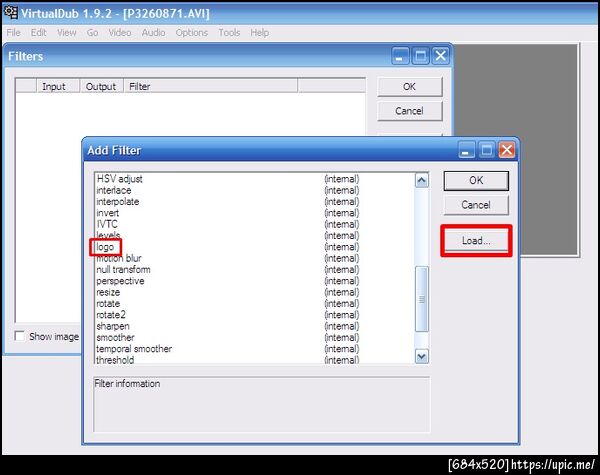
Task: Open the Video menu
Action: pyautogui.click(x=120, y=33)
